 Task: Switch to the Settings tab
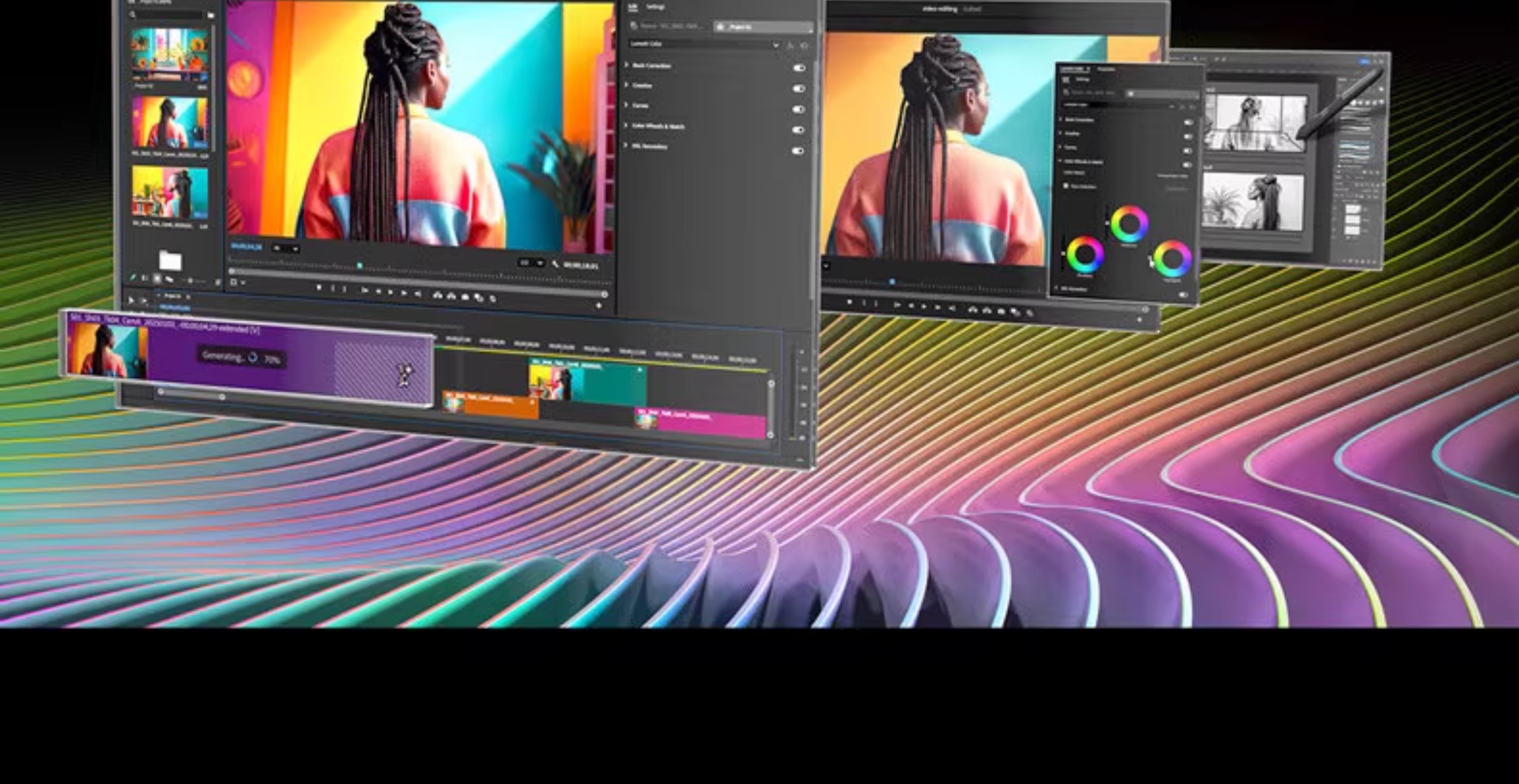(x=655, y=7)
